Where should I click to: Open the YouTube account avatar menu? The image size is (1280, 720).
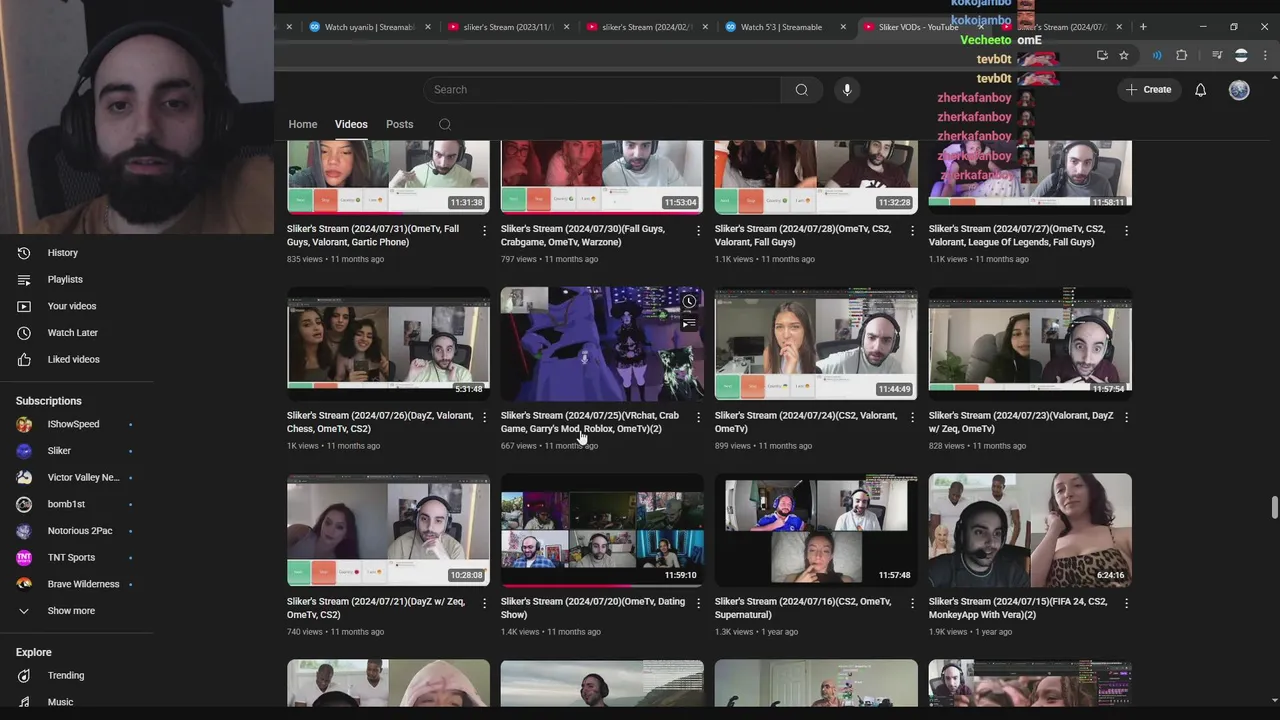(x=1239, y=90)
